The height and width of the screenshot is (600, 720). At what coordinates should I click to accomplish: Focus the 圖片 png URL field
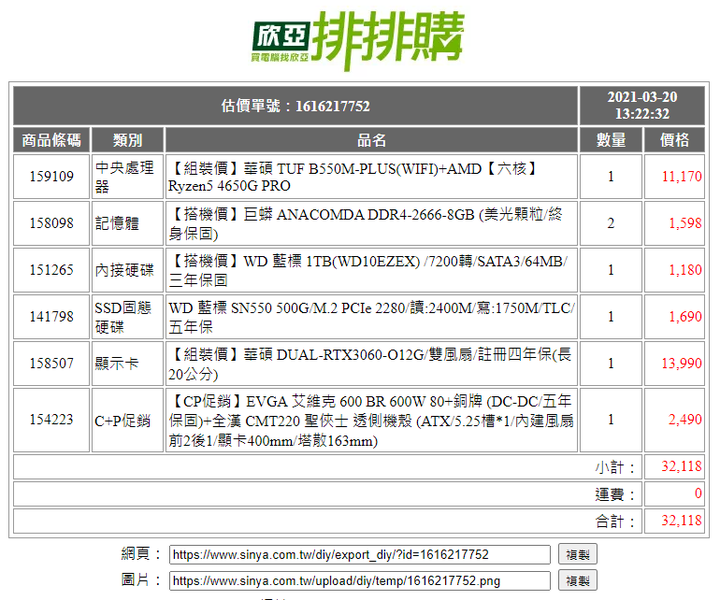click(x=360, y=581)
